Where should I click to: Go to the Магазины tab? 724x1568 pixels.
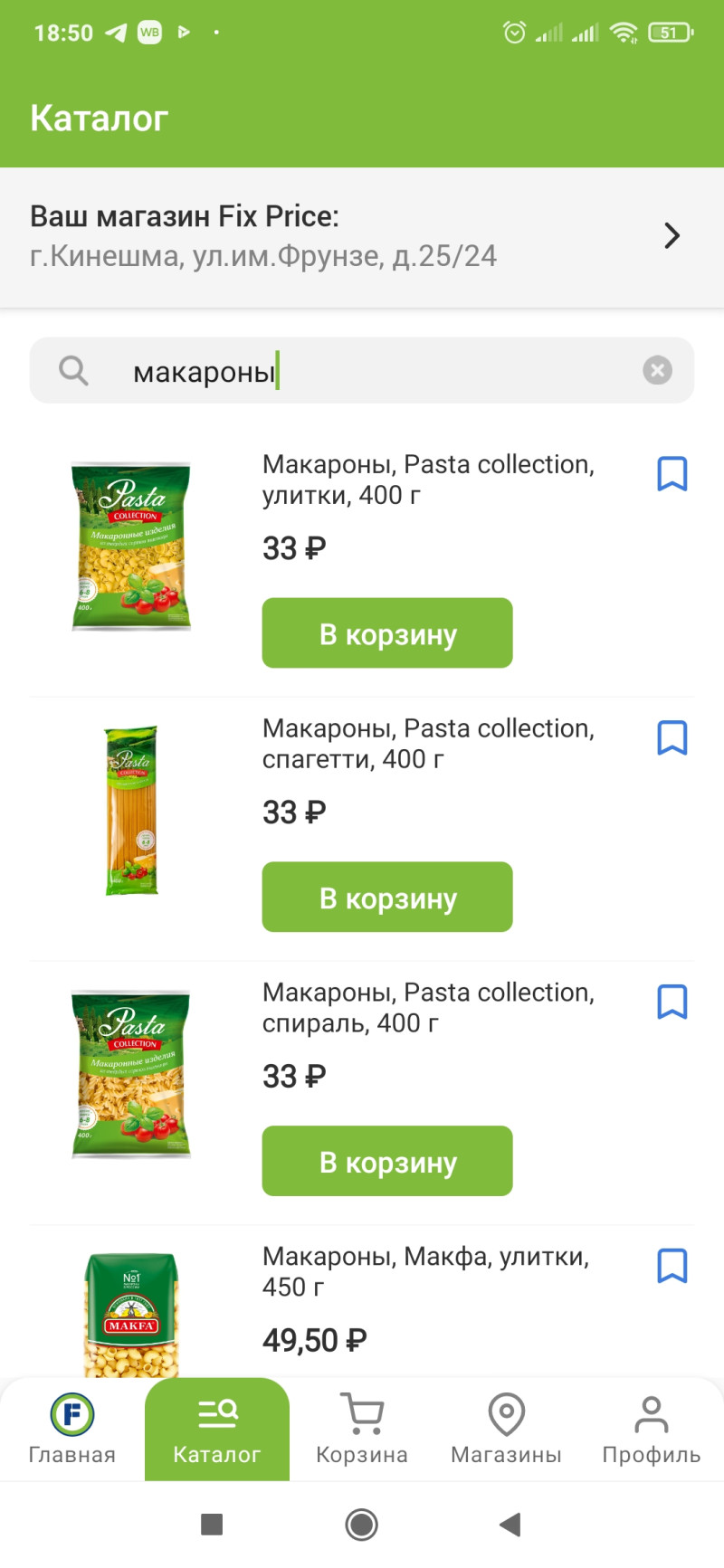point(507,1430)
